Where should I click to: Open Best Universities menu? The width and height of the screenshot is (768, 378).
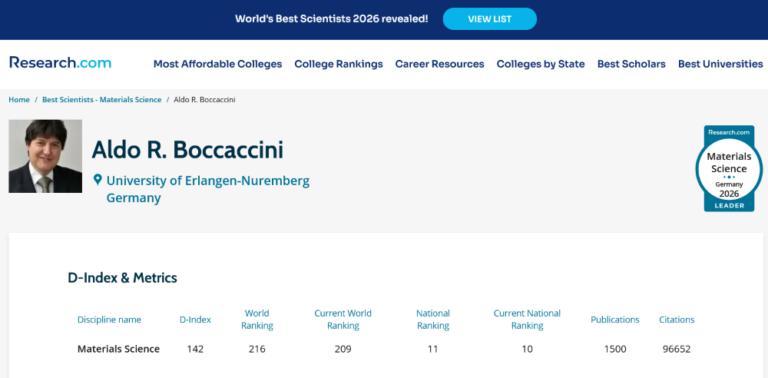click(720, 64)
